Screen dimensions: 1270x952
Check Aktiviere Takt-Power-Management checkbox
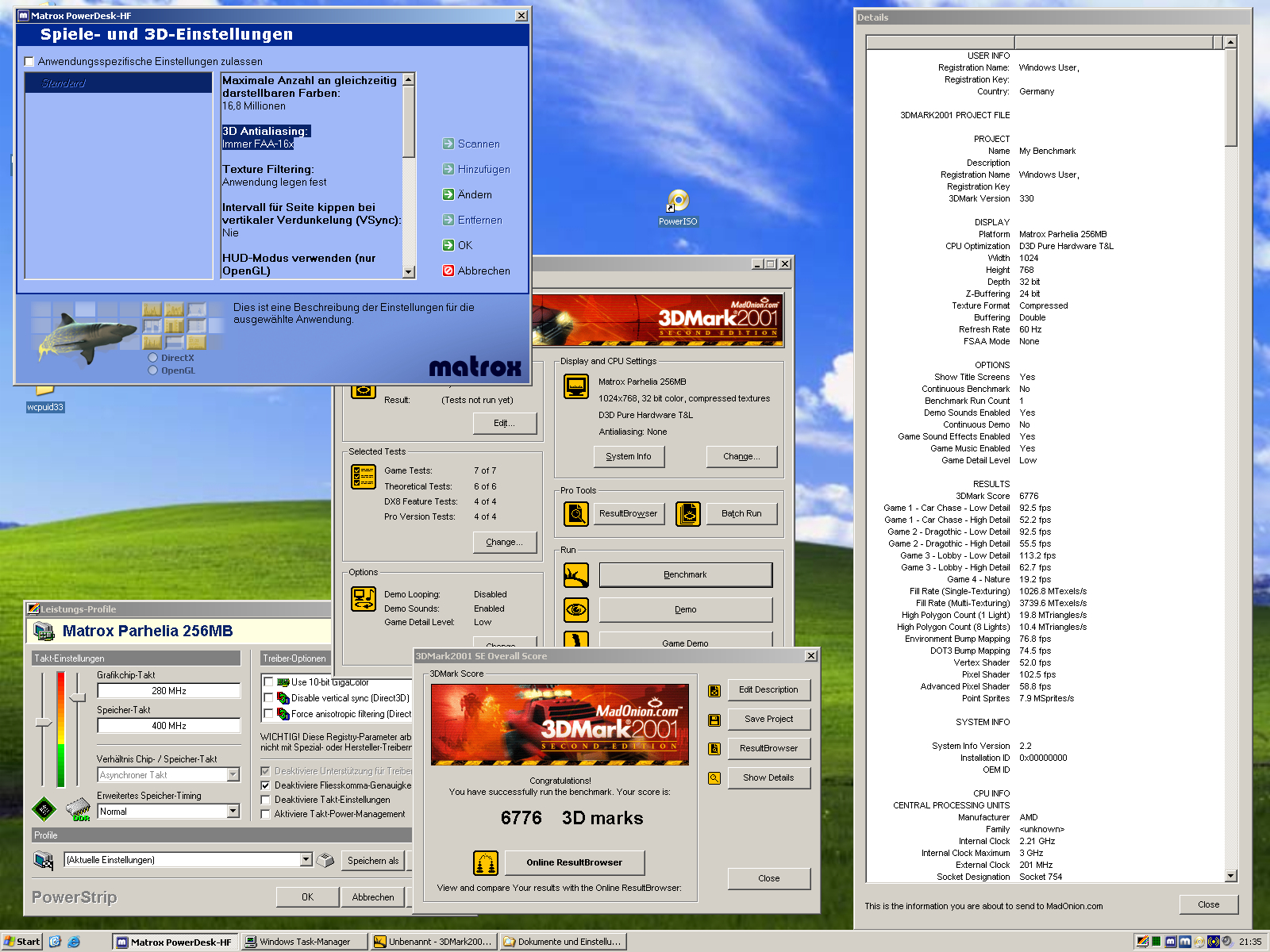point(265,814)
